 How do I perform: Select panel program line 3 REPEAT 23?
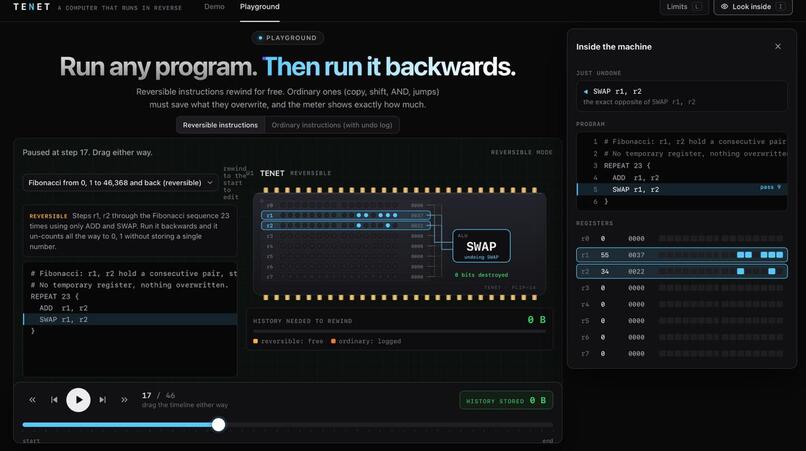pyautogui.click(x=682, y=166)
